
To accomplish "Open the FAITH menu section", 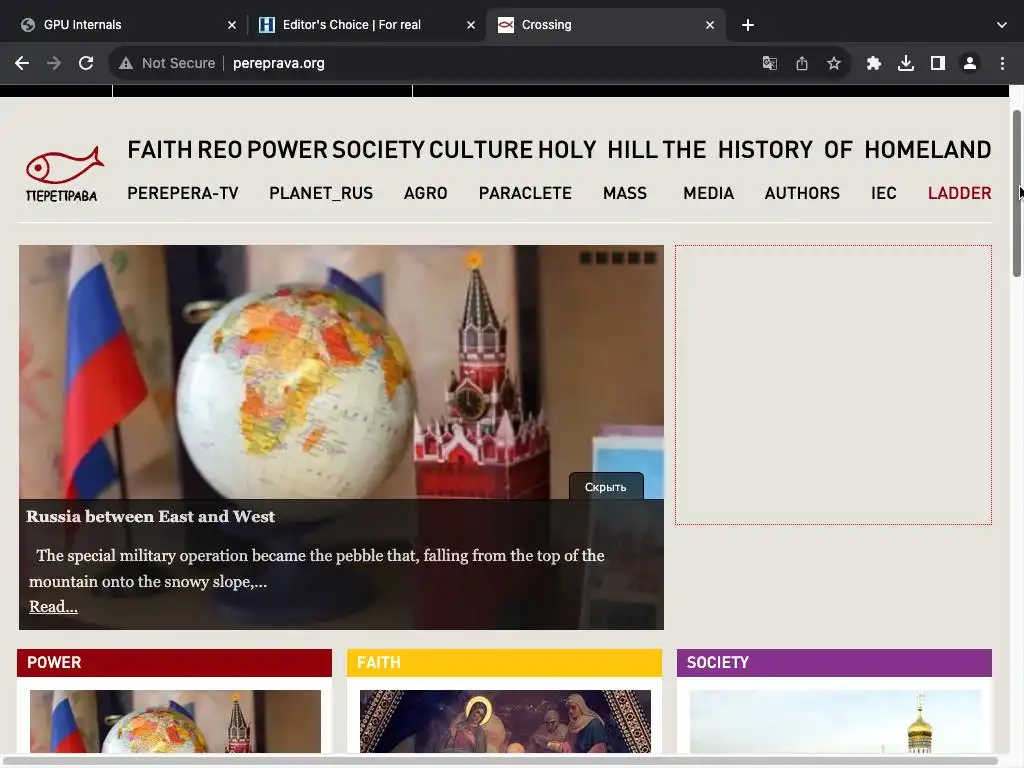I will point(160,150).
